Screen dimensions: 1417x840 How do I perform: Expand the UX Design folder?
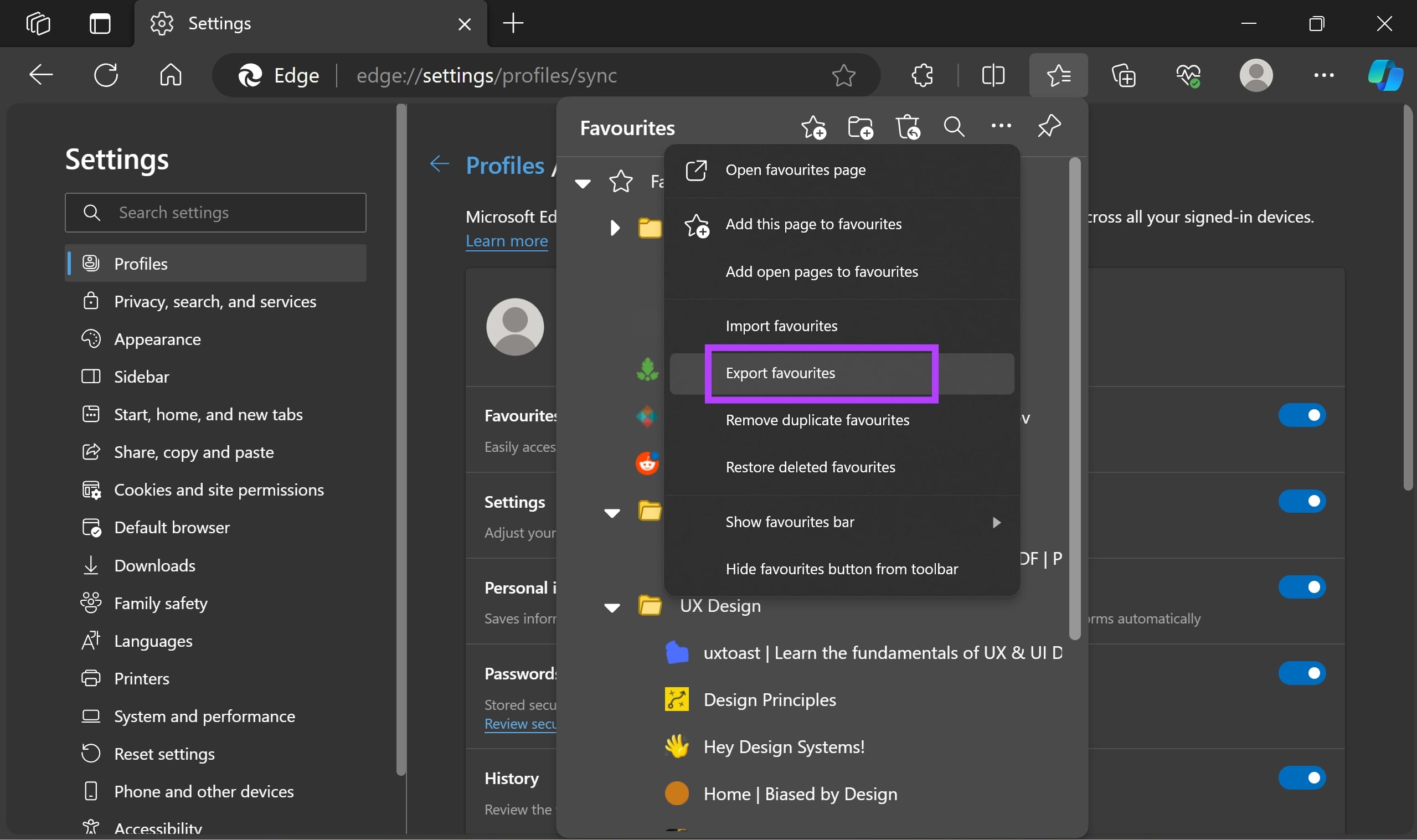(x=611, y=607)
